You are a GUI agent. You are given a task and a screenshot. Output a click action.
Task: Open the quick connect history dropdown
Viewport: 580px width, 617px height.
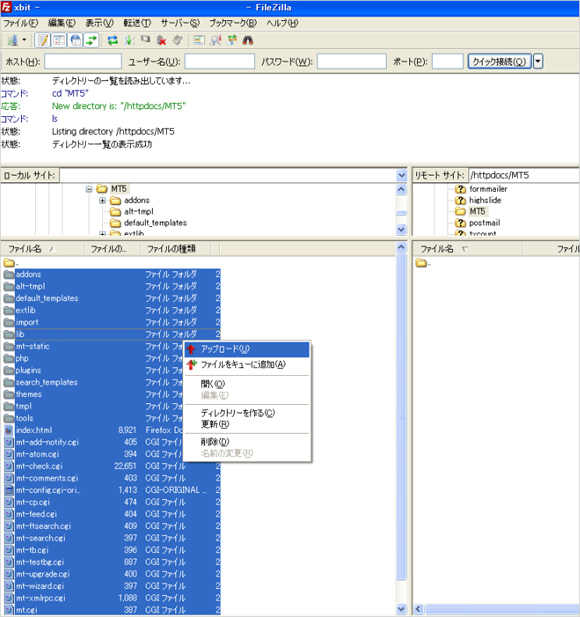click(538, 61)
